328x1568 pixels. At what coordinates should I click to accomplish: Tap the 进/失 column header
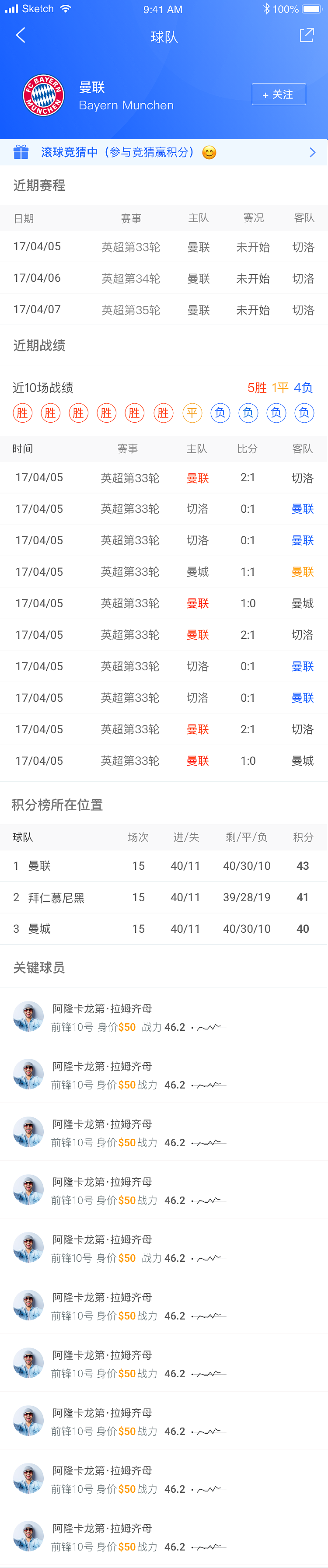point(186,837)
